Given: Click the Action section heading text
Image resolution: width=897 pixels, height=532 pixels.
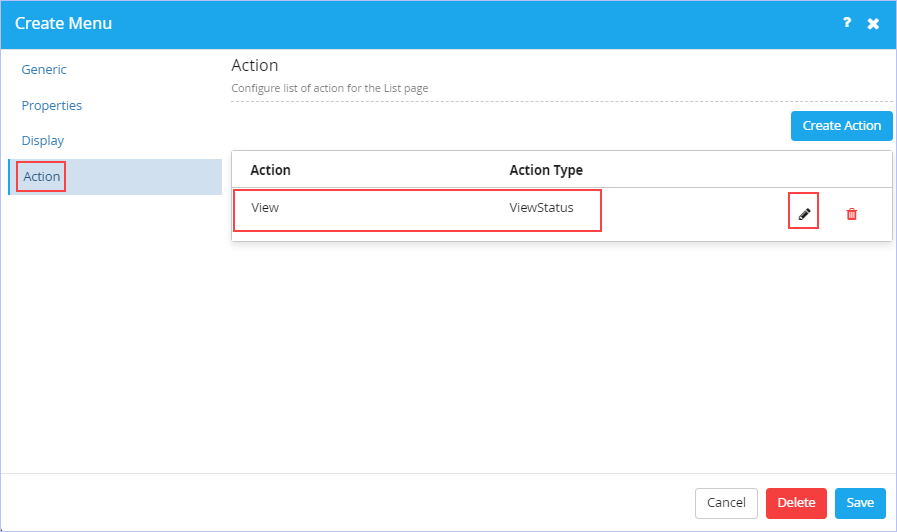Looking at the screenshot, I should 255,66.
